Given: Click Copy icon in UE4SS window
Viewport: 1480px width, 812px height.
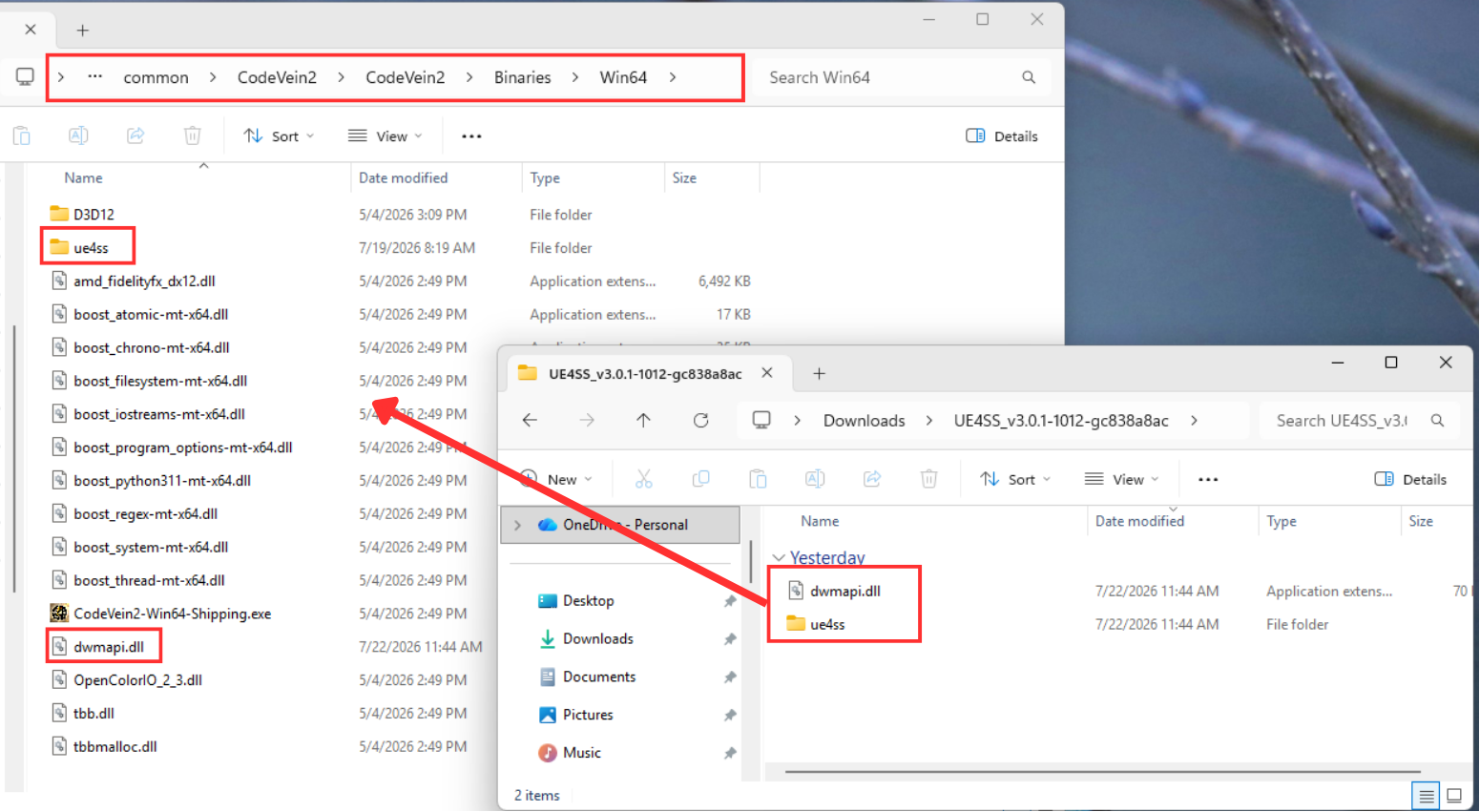Looking at the screenshot, I should (701, 479).
